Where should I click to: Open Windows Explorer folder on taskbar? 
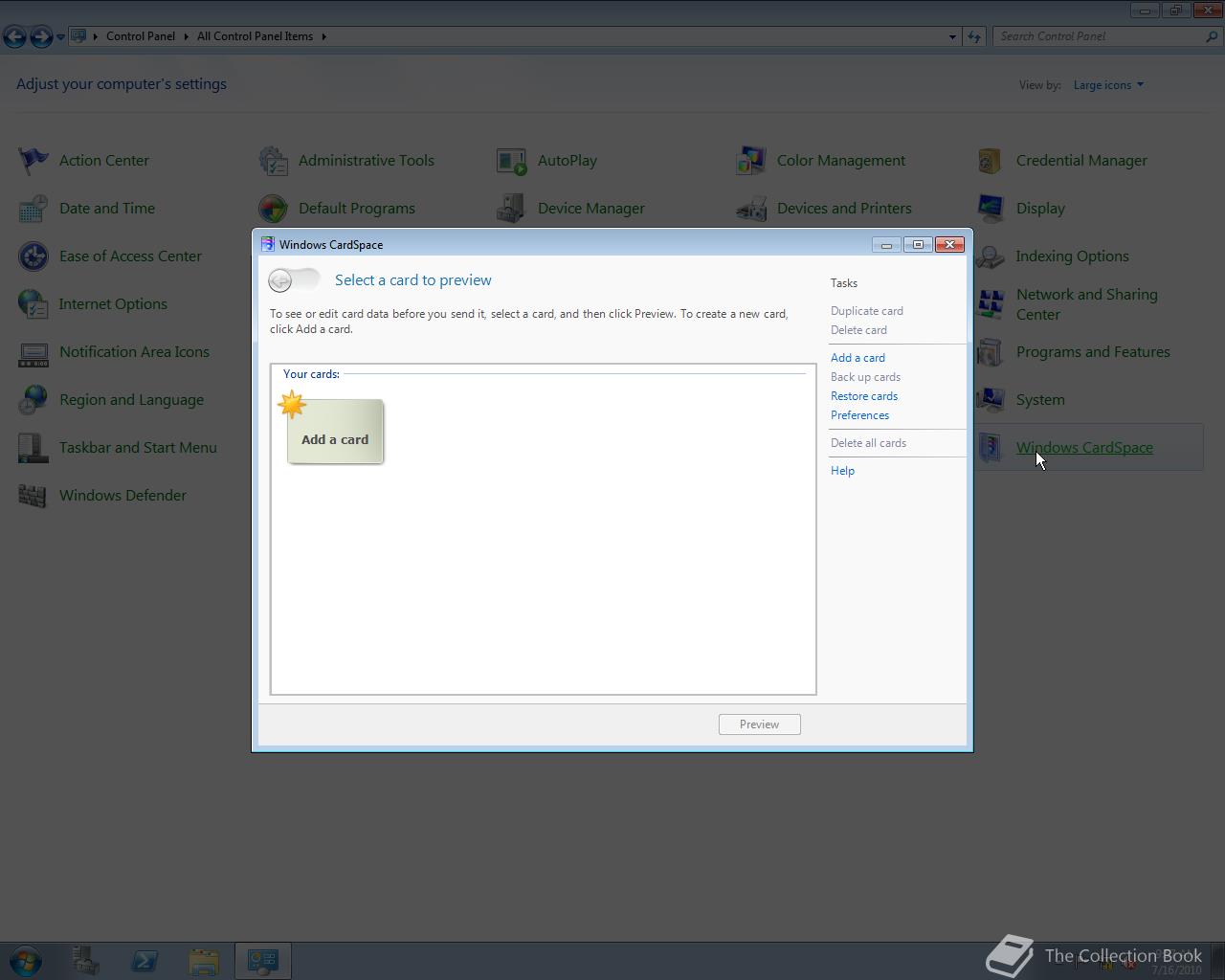pyautogui.click(x=204, y=961)
